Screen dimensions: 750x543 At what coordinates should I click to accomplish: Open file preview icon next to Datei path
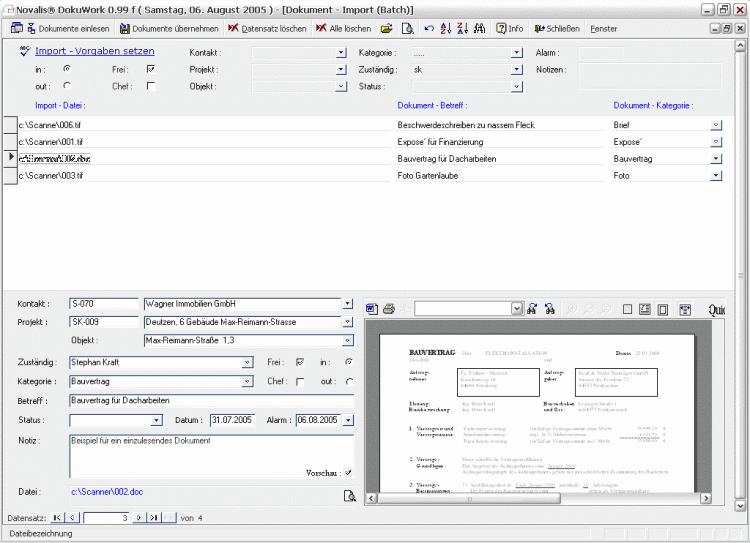click(x=349, y=495)
